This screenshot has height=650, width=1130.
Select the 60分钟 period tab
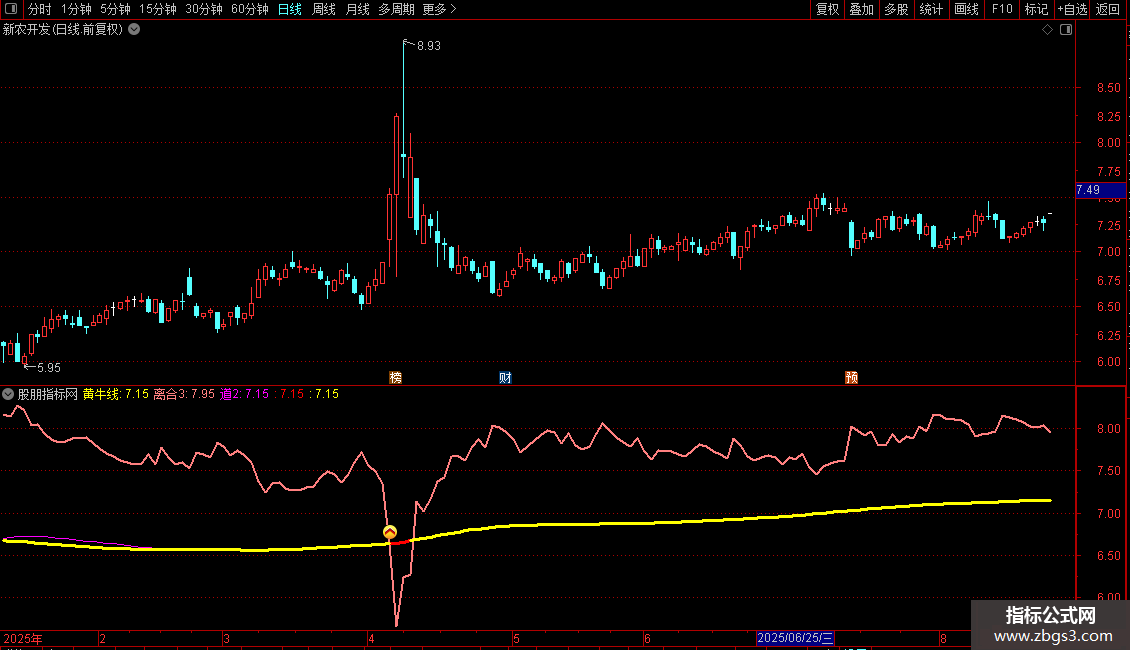[x=250, y=9]
